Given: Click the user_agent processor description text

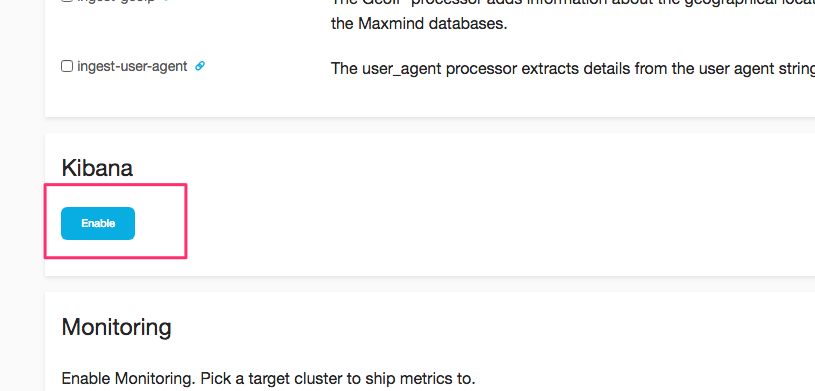Looking at the screenshot, I should click(573, 68).
